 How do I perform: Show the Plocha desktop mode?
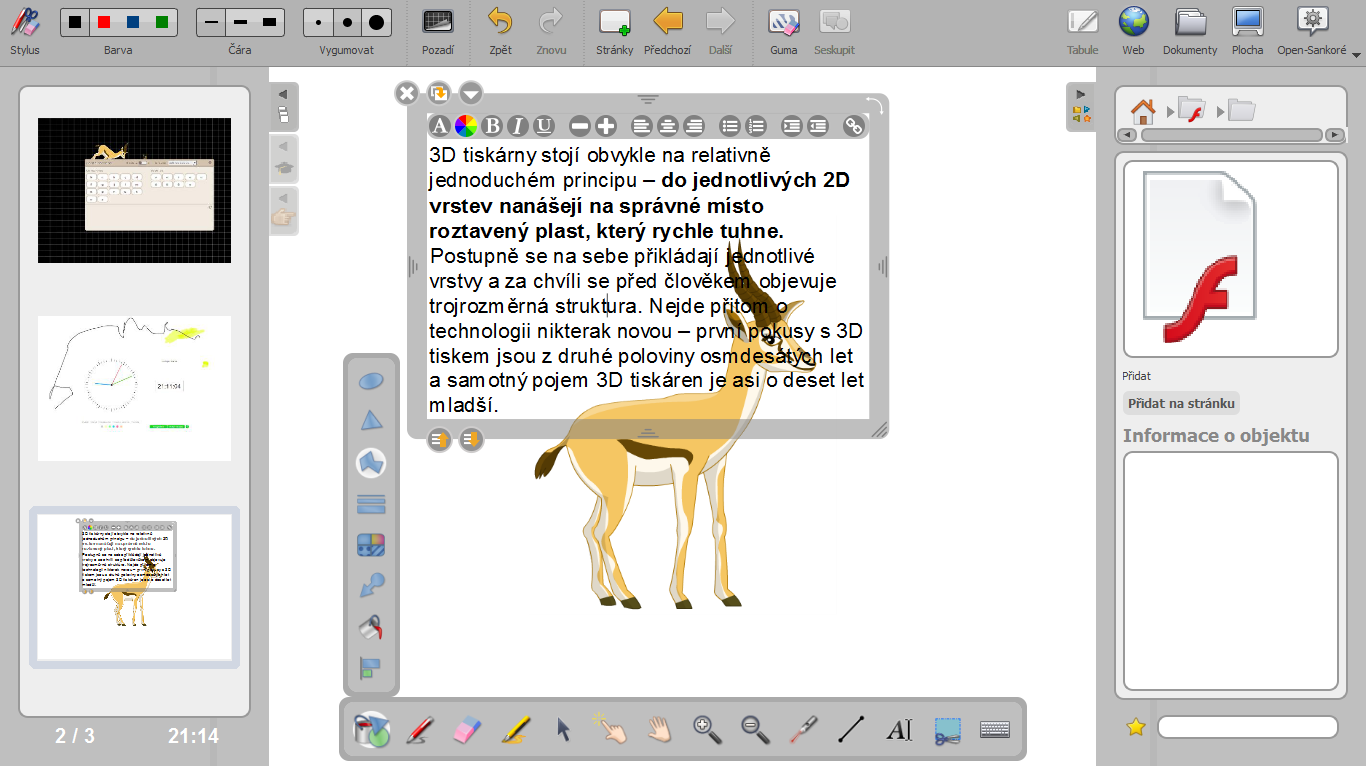pyautogui.click(x=1247, y=31)
